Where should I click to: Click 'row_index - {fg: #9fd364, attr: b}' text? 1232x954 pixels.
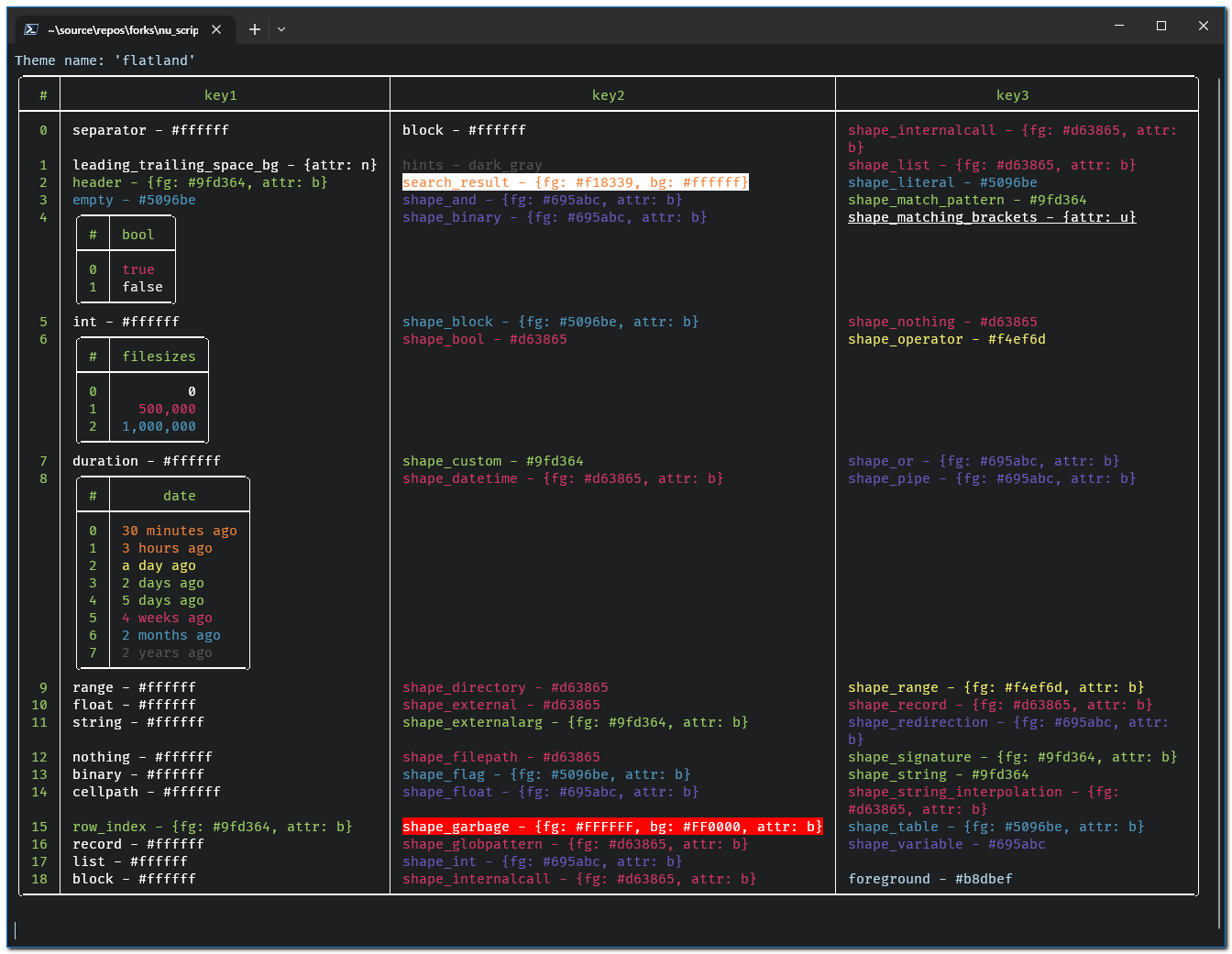pyautogui.click(x=213, y=827)
